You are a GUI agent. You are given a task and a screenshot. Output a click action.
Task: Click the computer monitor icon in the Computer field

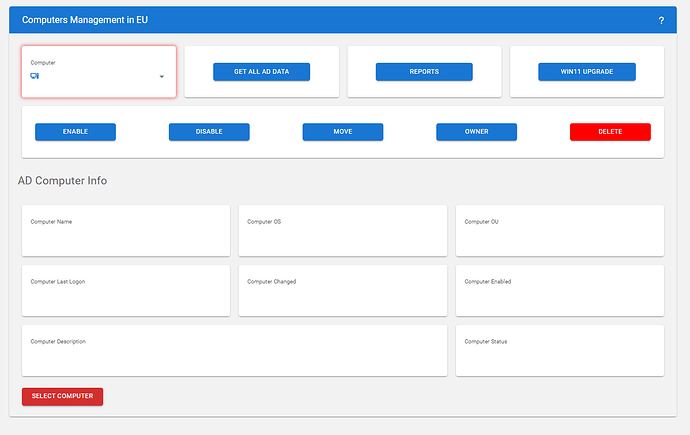click(x=35, y=76)
